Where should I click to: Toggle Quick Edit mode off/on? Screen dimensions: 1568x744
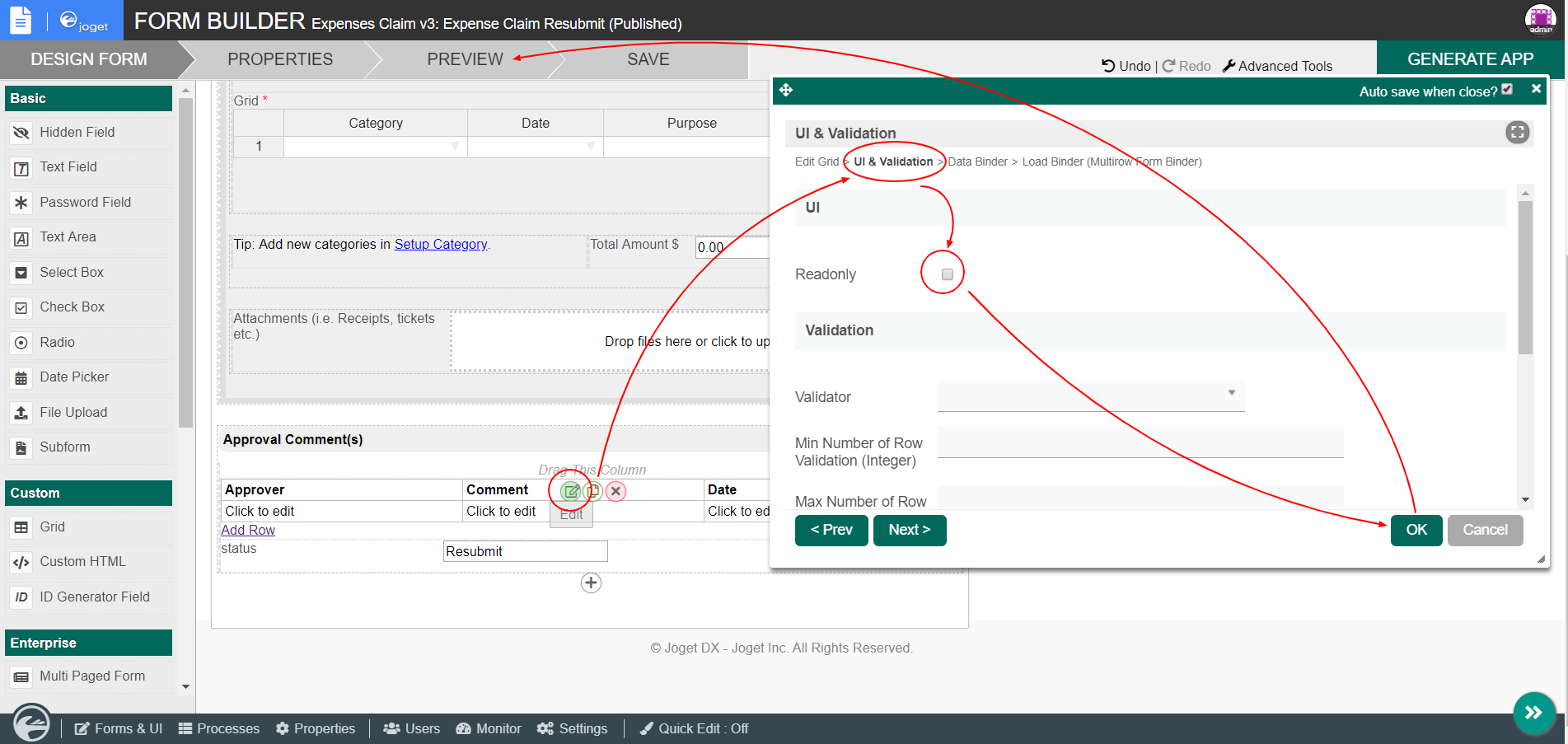[694, 729]
